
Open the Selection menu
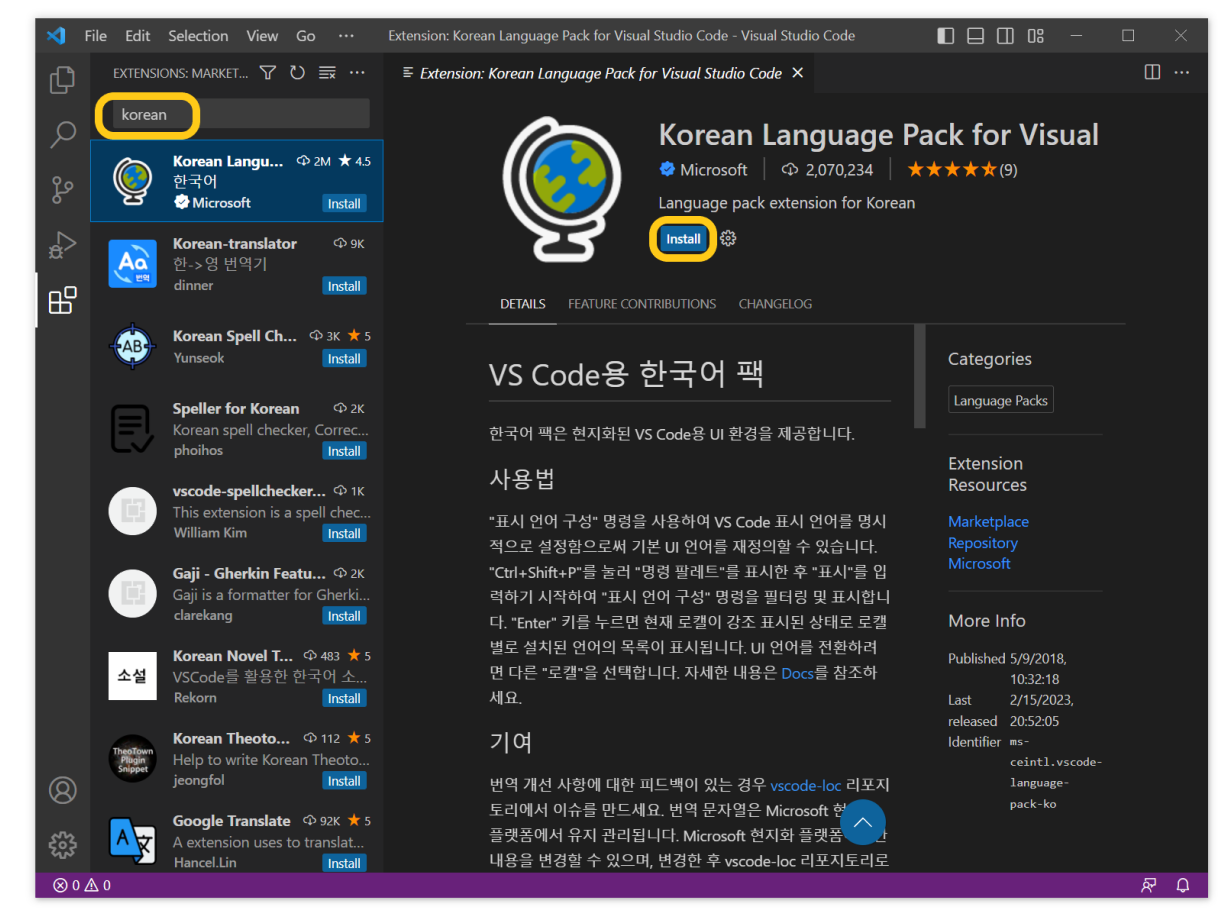(x=198, y=36)
